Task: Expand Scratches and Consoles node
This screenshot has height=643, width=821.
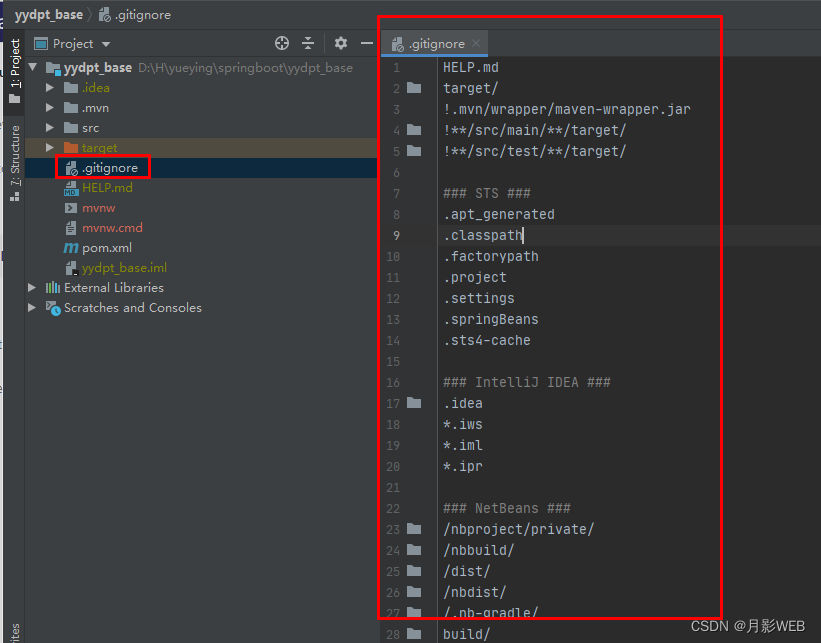Action: coord(32,307)
